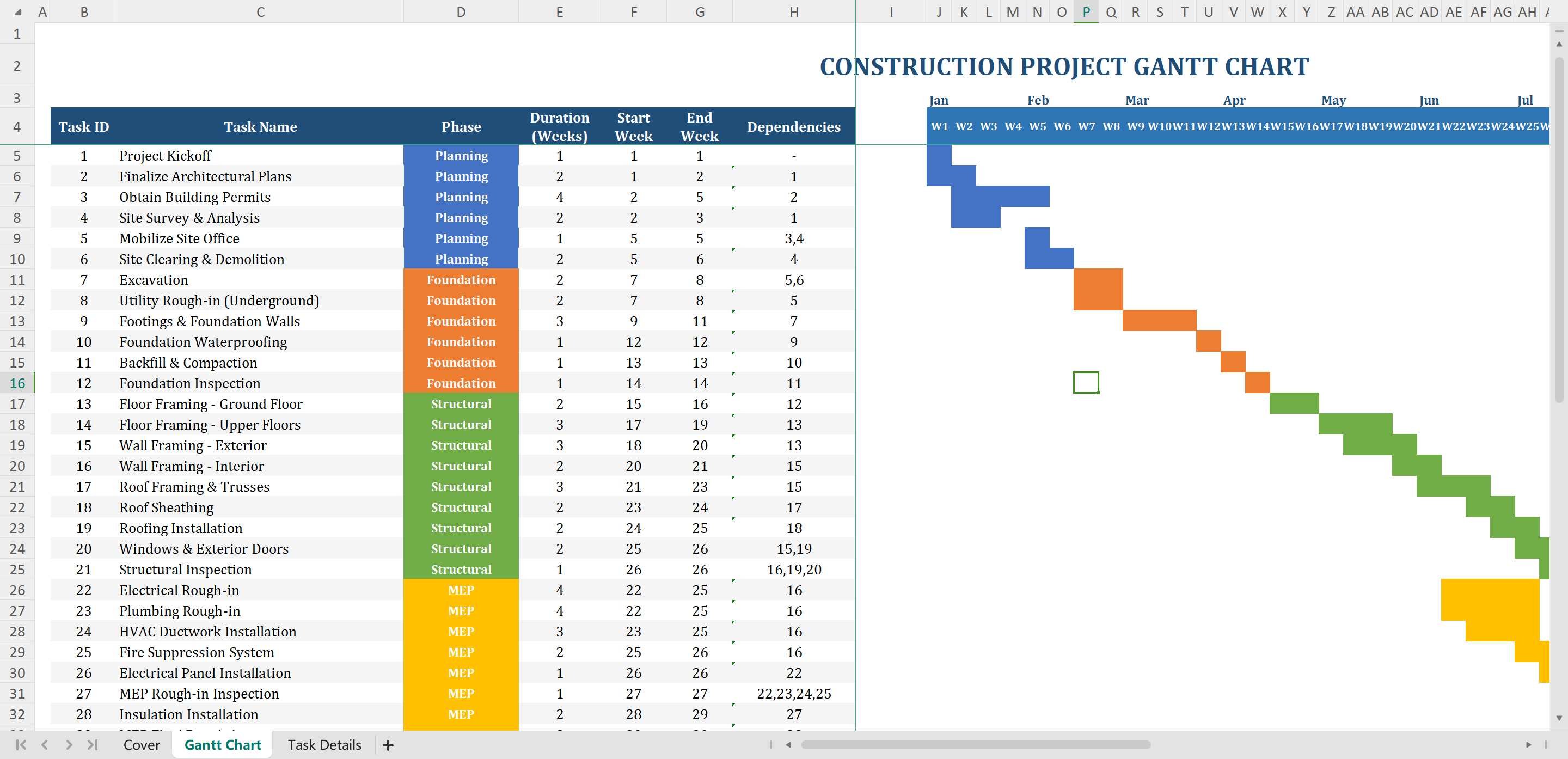1568x759 pixels.
Task: Click the Duration (Weeks) header cell
Action: click(559, 127)
